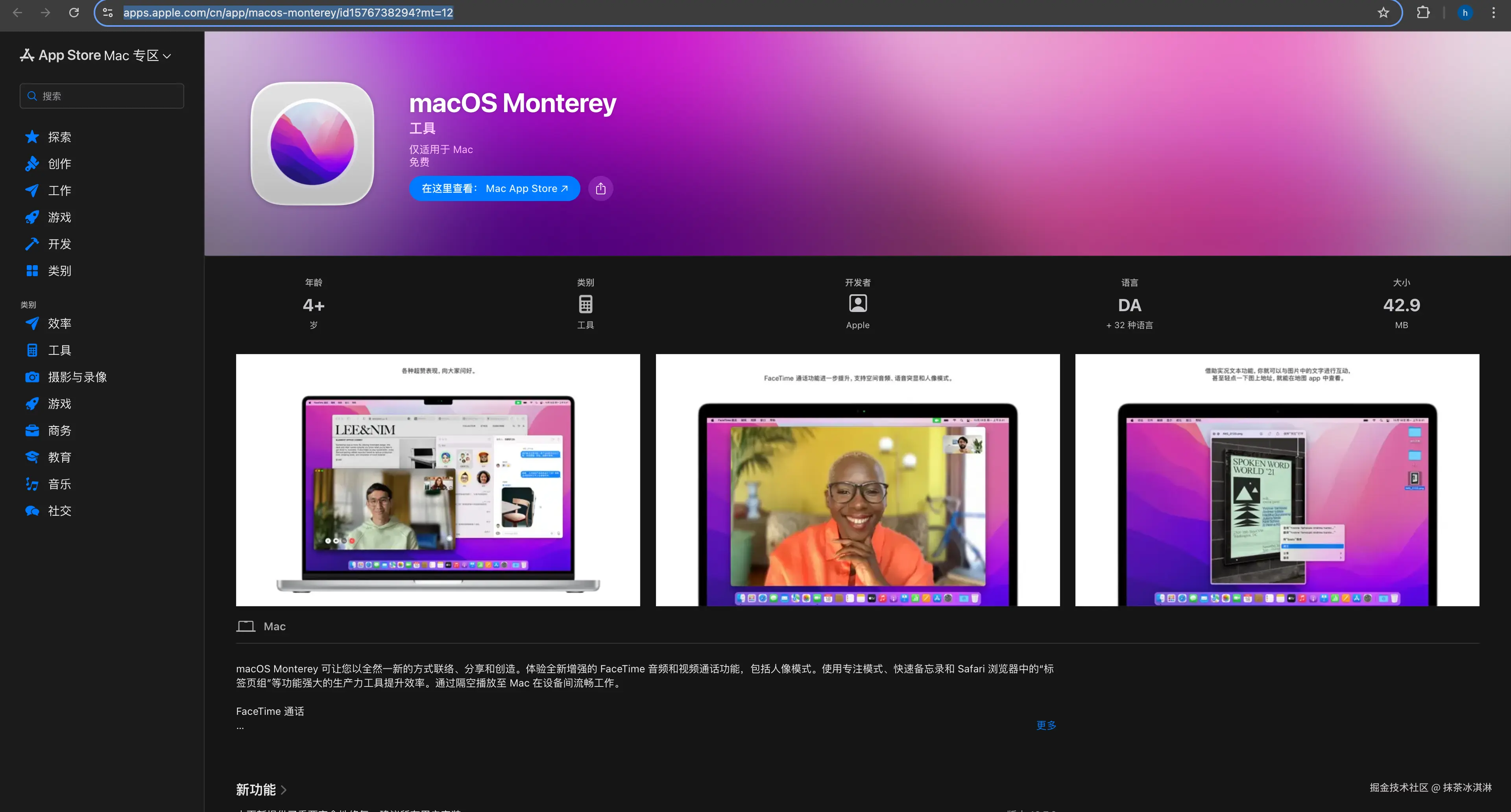Open the Chrome profile avatar button
The image size is (1511, 812).
pyautogui.click(x=1465, y=12)
